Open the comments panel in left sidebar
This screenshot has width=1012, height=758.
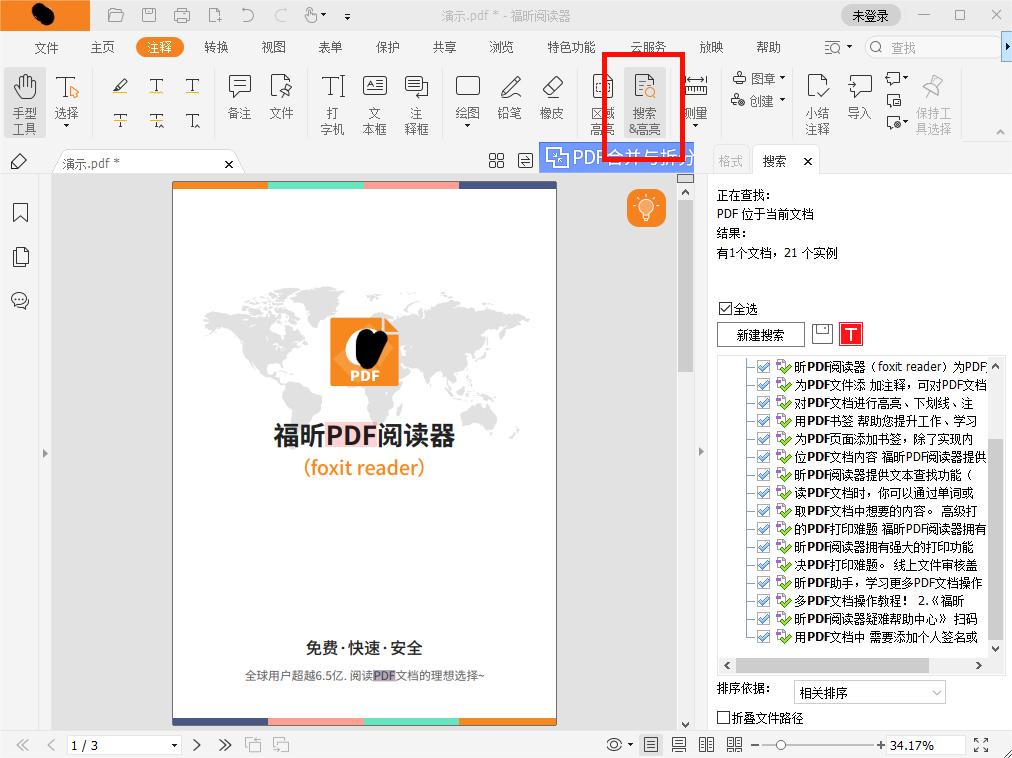(x=21, y=301)
